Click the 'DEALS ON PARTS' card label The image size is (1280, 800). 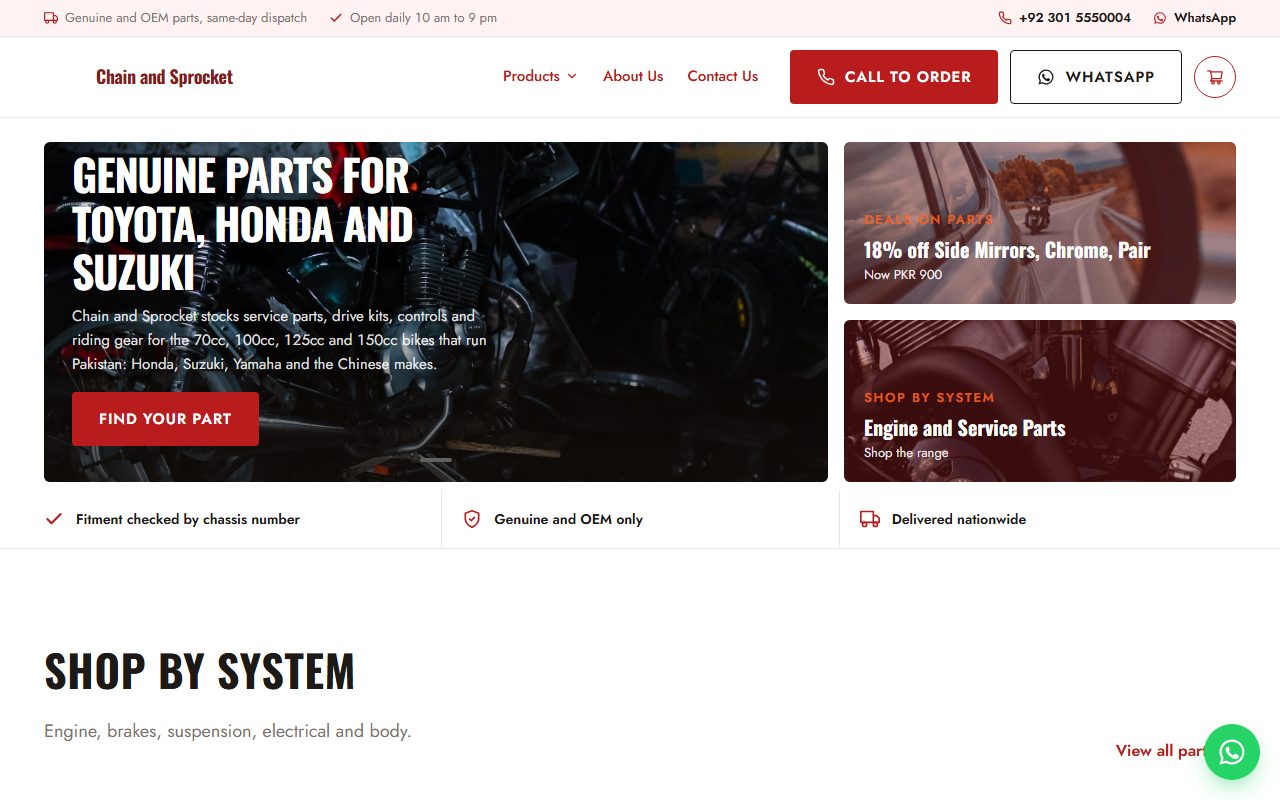pos(929,219)
